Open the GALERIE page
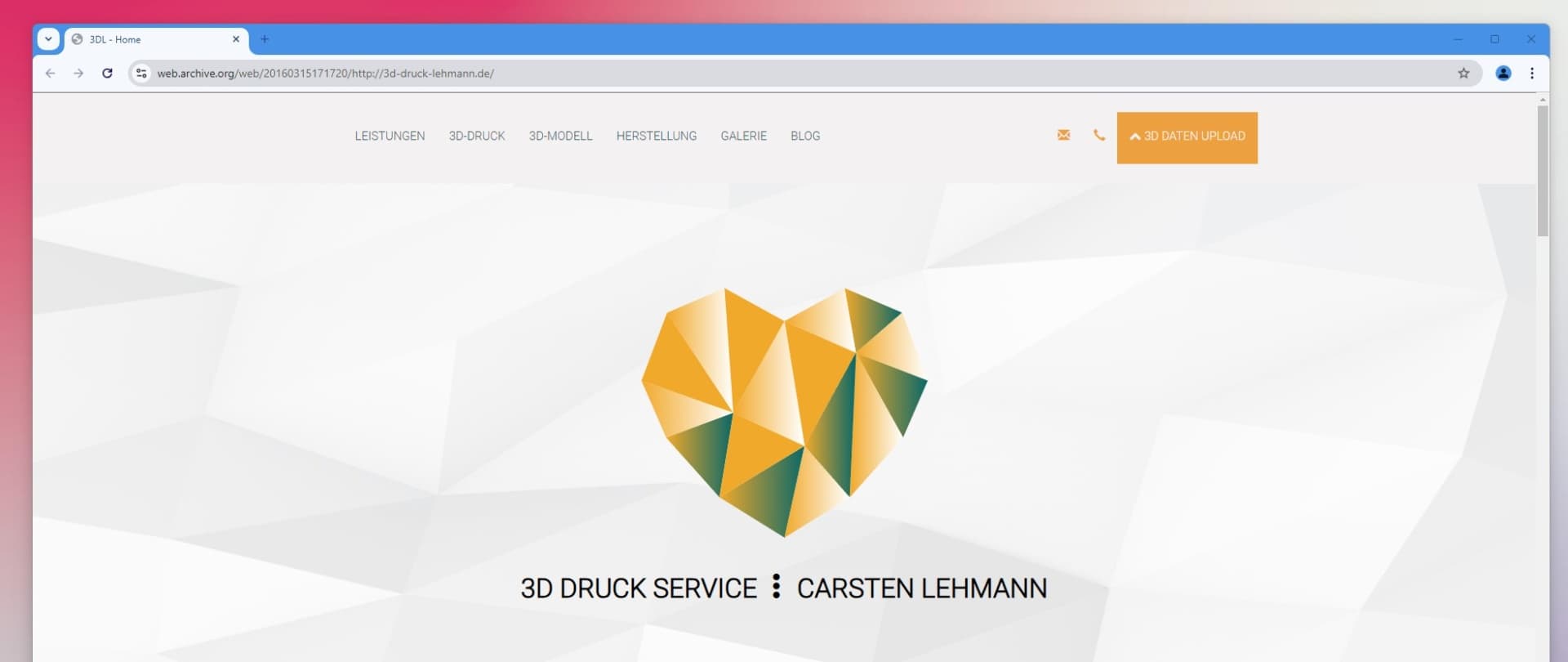Image resolution: width=1568 pixels, height=662 pixels. (743, 136)
